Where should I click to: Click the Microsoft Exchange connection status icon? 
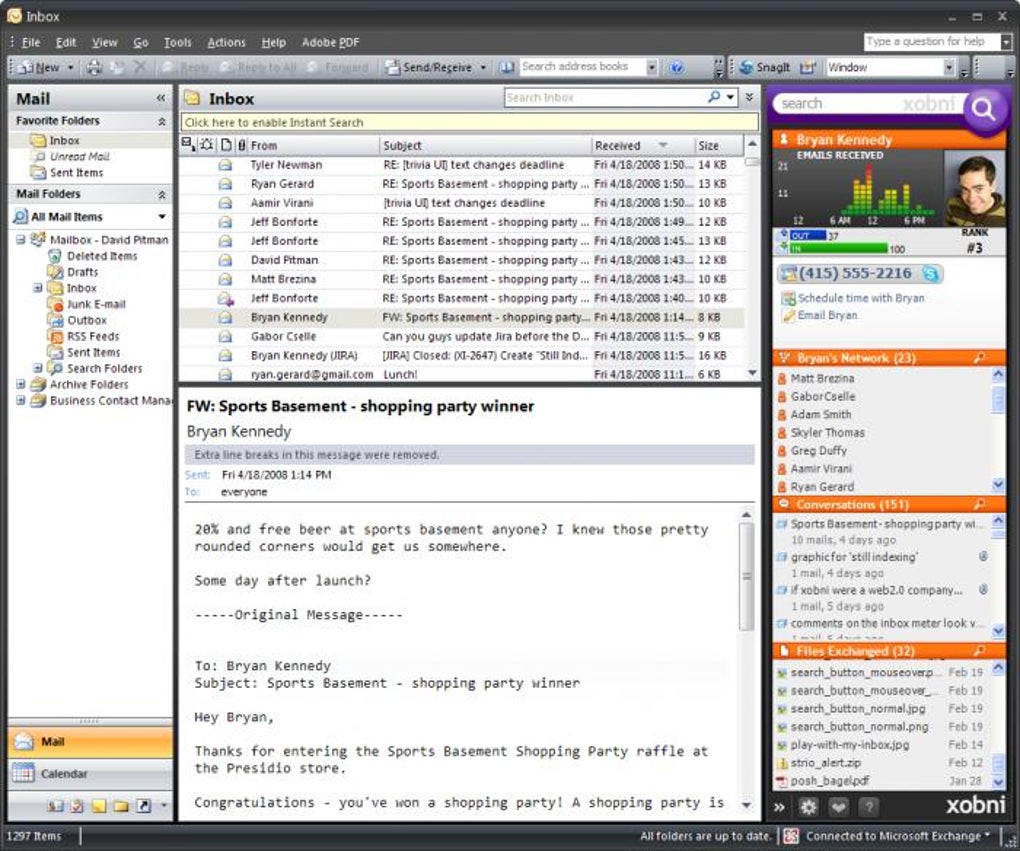[791, 836]
